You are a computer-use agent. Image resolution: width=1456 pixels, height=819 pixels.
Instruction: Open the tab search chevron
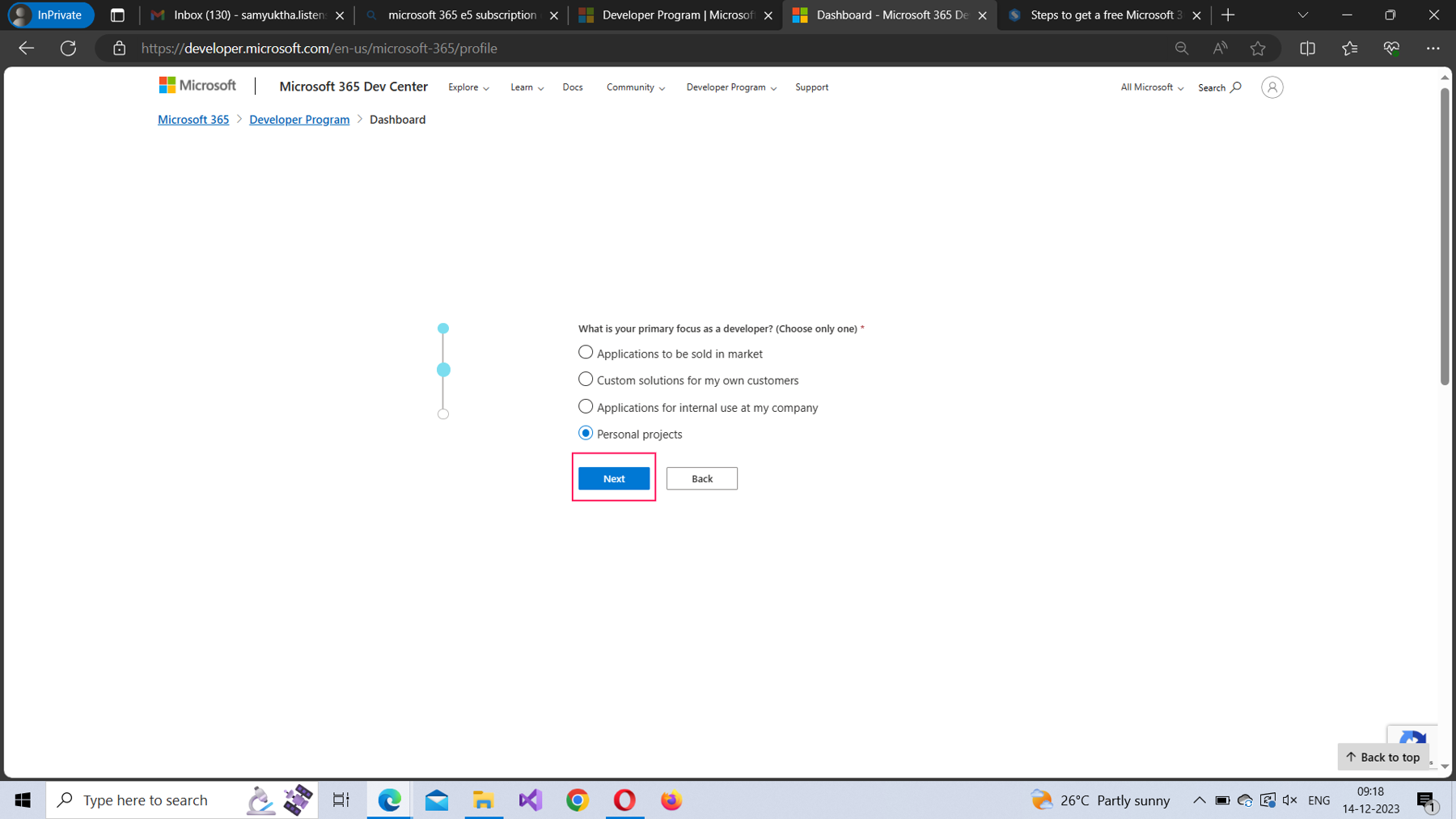tap(1302, 15)
